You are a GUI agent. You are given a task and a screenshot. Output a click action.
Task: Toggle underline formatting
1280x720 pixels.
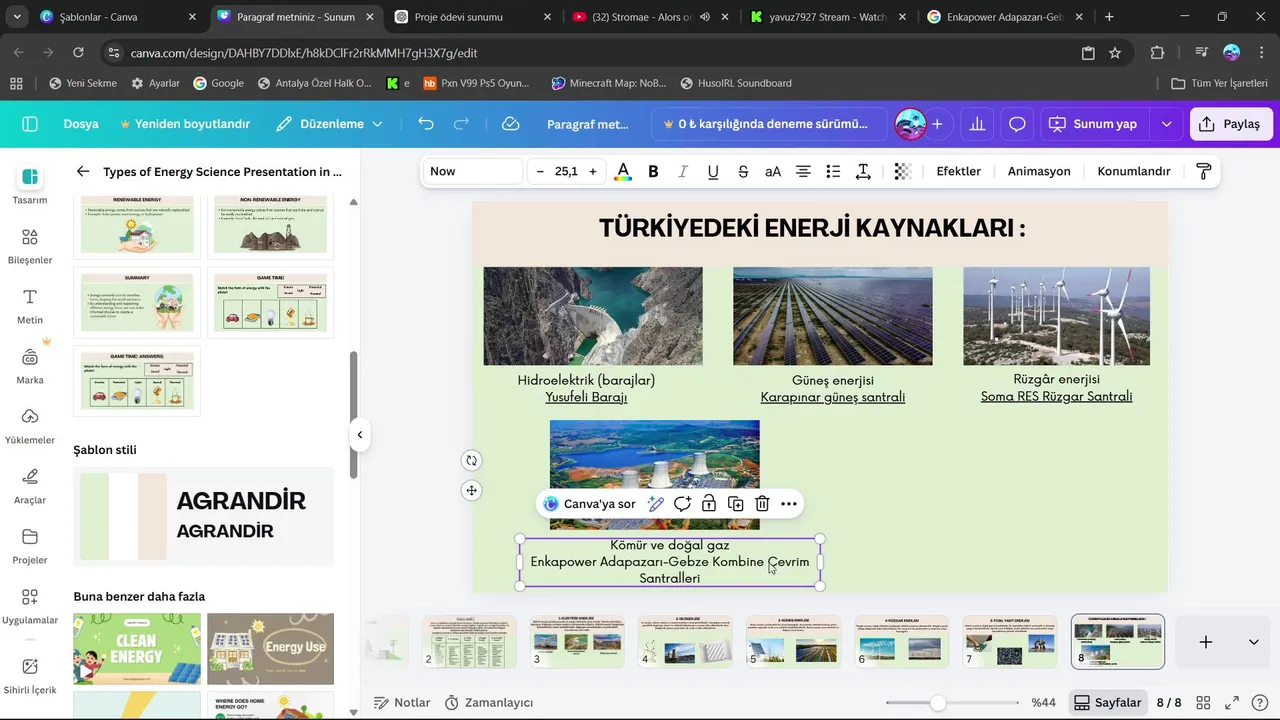point(713,172)
